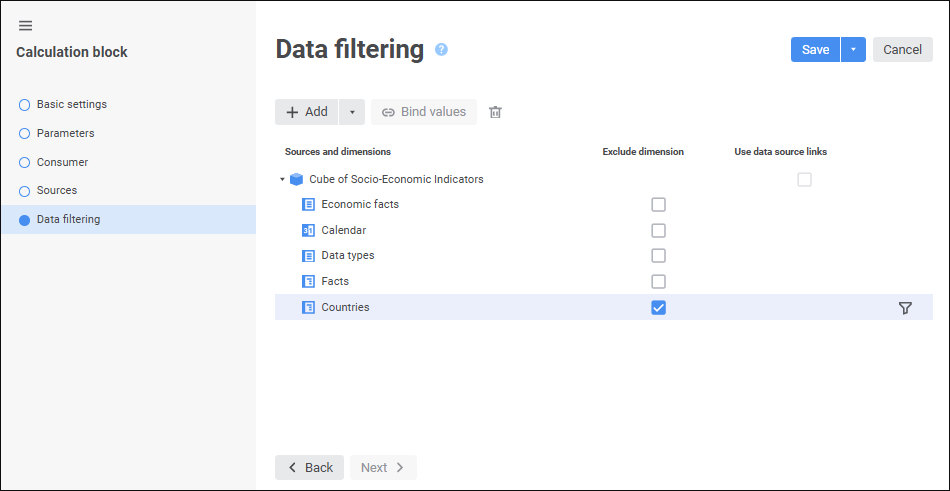Viewport: 950px width, 491px height.
Task: Click the Facts dimension icon
Action: coord(308,282)
